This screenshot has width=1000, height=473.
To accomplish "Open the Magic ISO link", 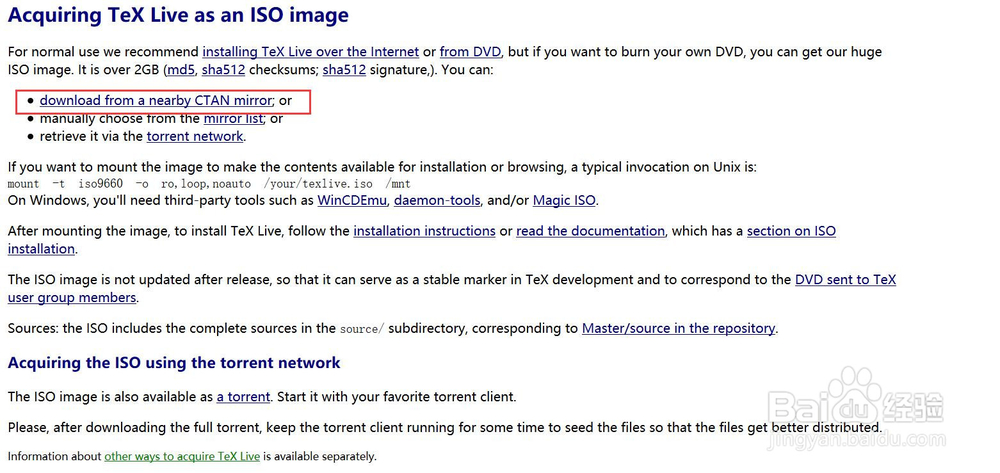I will [564, 201].
